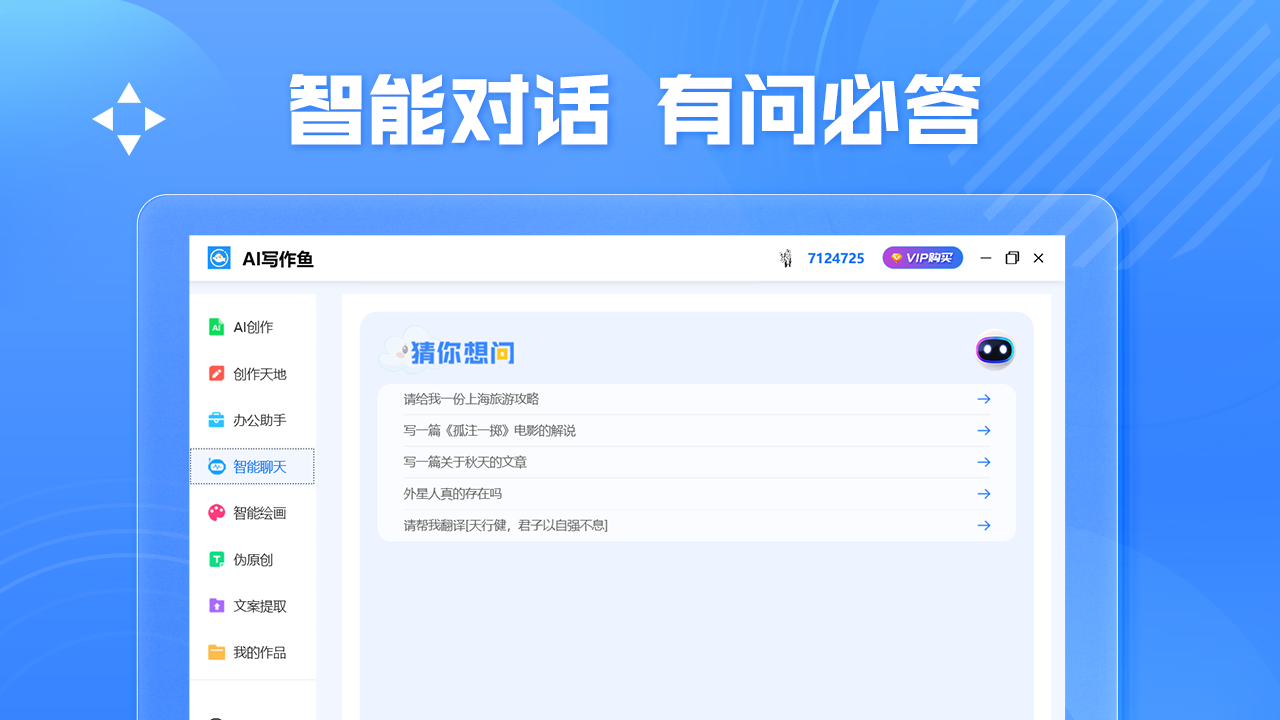This screenshot has width=1280, height=720.
Task: Select the AI创作 sidebar icon
Action: tap(217, 327)
